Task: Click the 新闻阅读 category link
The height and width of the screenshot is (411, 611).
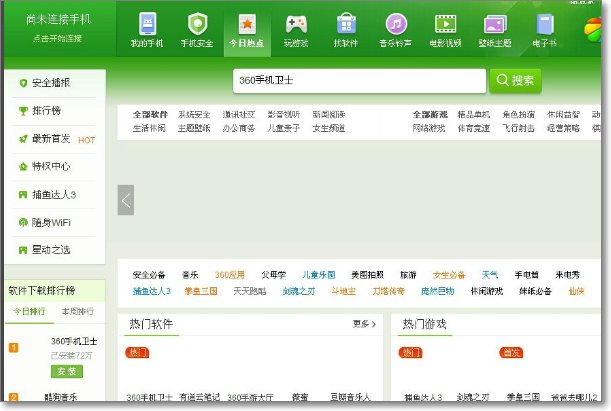Action: pyautogui.click(x=329, y=115)
